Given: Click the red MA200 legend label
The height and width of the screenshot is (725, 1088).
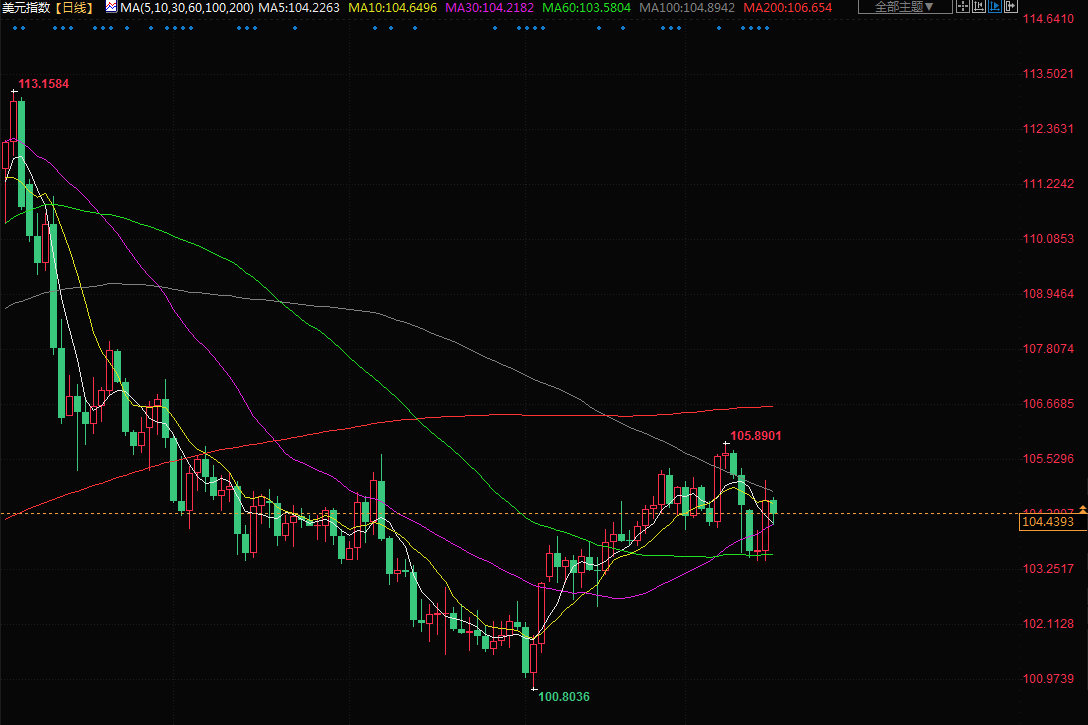Looking at the screenshot, I should tap(787, 7).
